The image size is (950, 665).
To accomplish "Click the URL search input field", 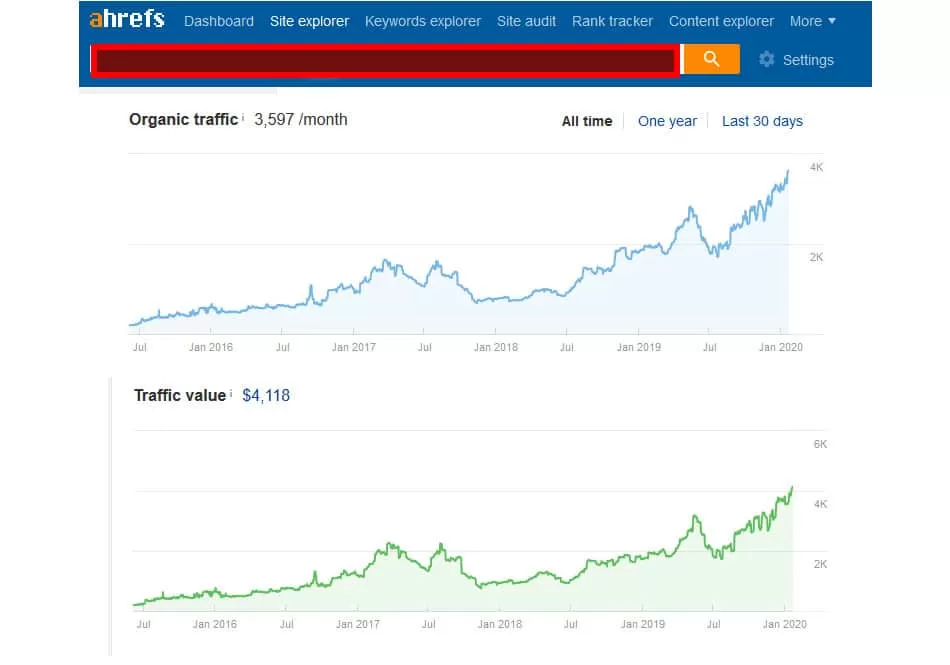I will (x=384, y=60).
